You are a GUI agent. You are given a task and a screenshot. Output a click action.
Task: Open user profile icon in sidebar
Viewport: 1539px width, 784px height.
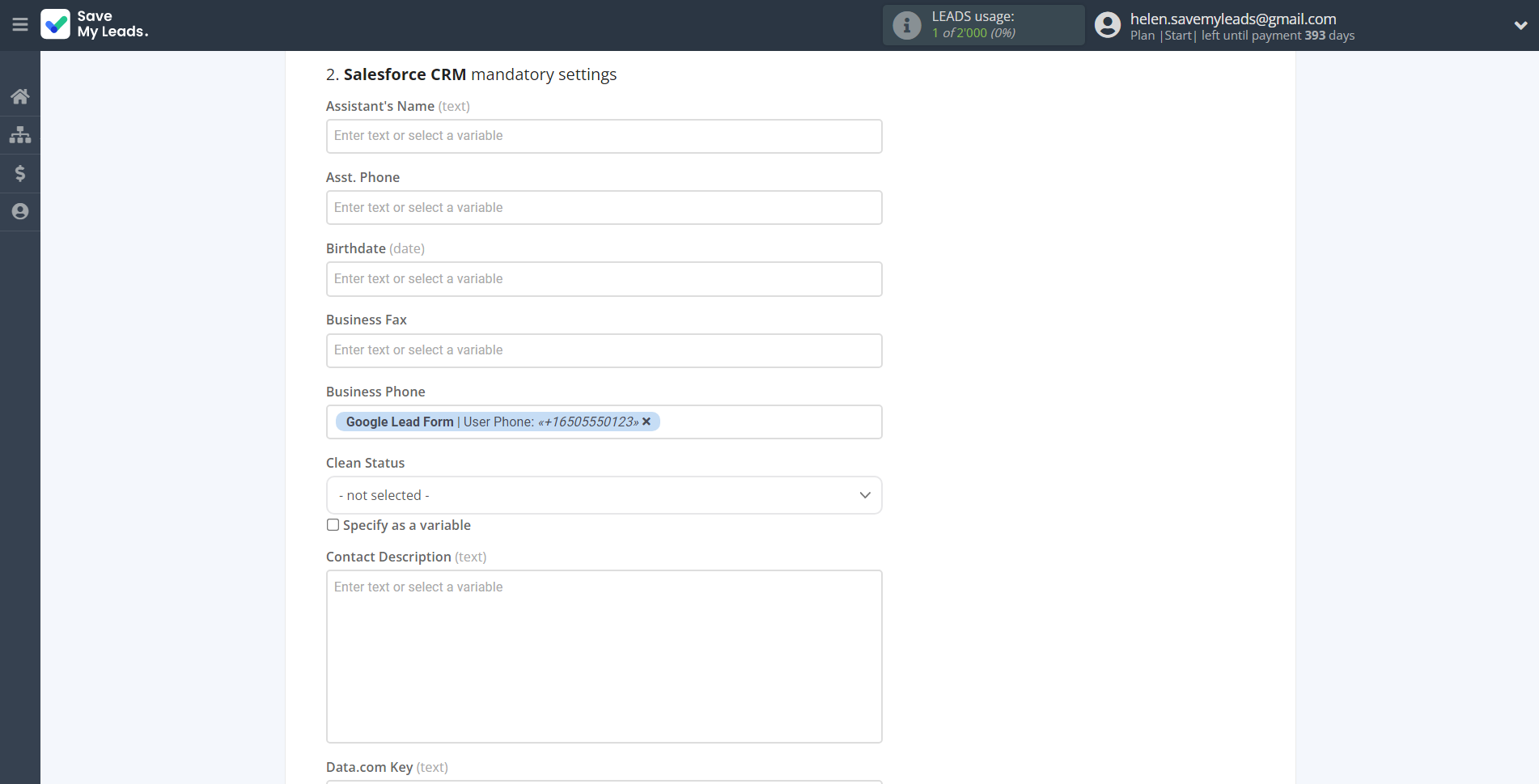[x=20, y=211]
